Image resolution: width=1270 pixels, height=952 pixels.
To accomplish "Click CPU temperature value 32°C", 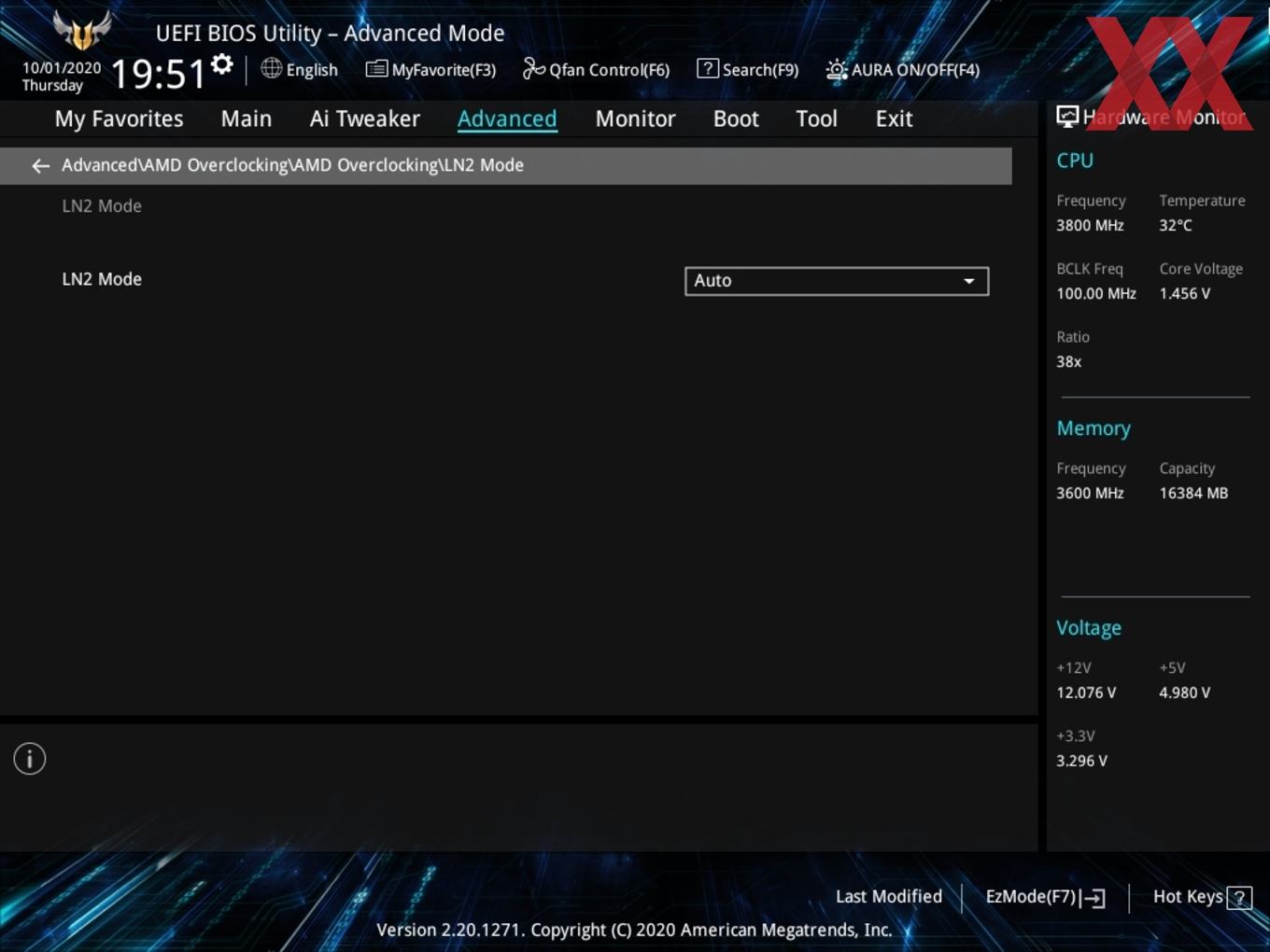I will click(1176, 225).
